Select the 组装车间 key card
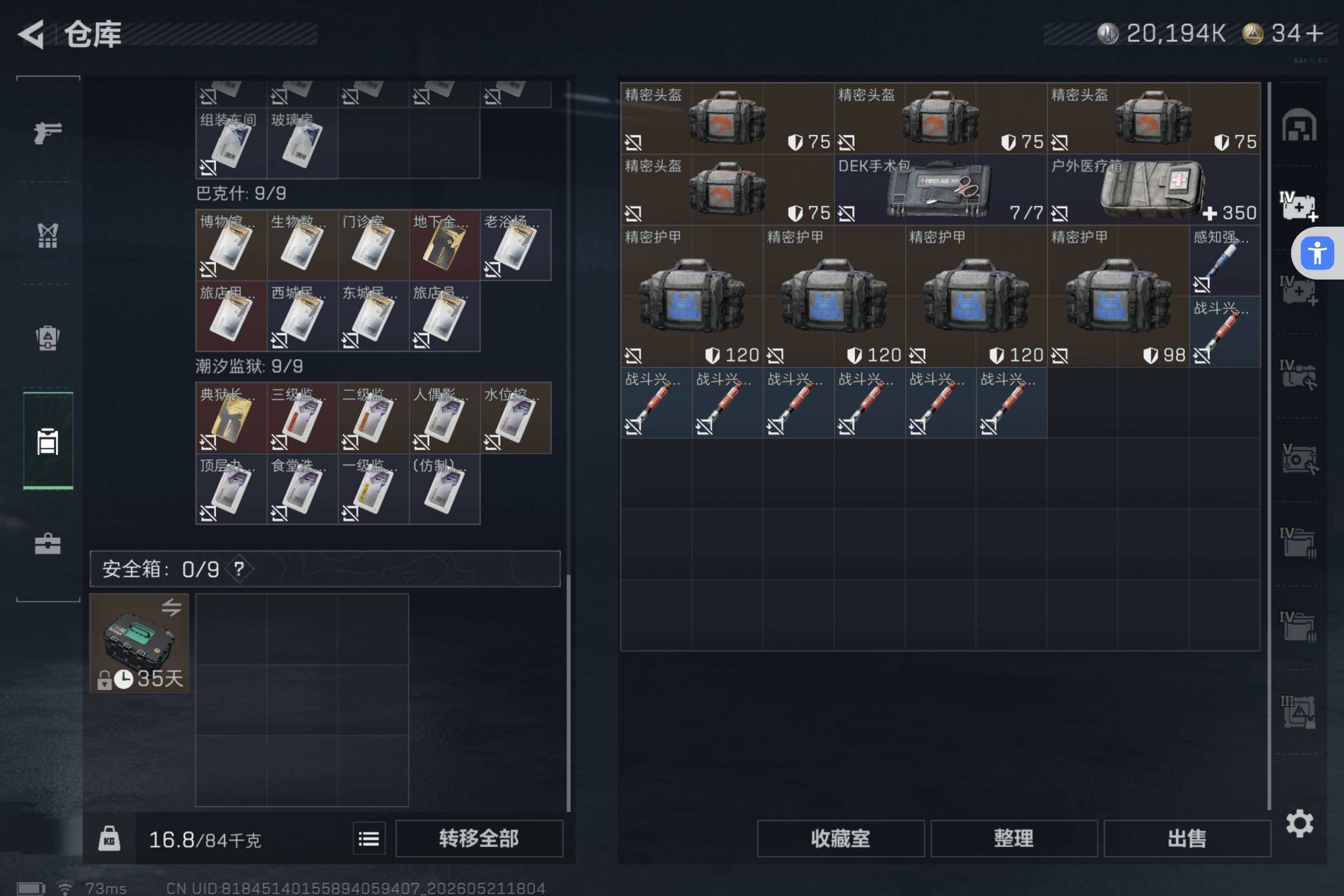The height and width of the screenshot is (896, 1344). 231,143
